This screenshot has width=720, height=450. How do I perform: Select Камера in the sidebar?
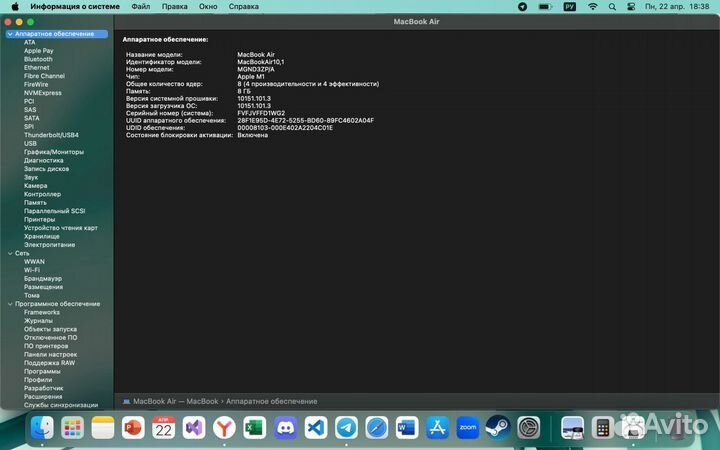(35, 186)
